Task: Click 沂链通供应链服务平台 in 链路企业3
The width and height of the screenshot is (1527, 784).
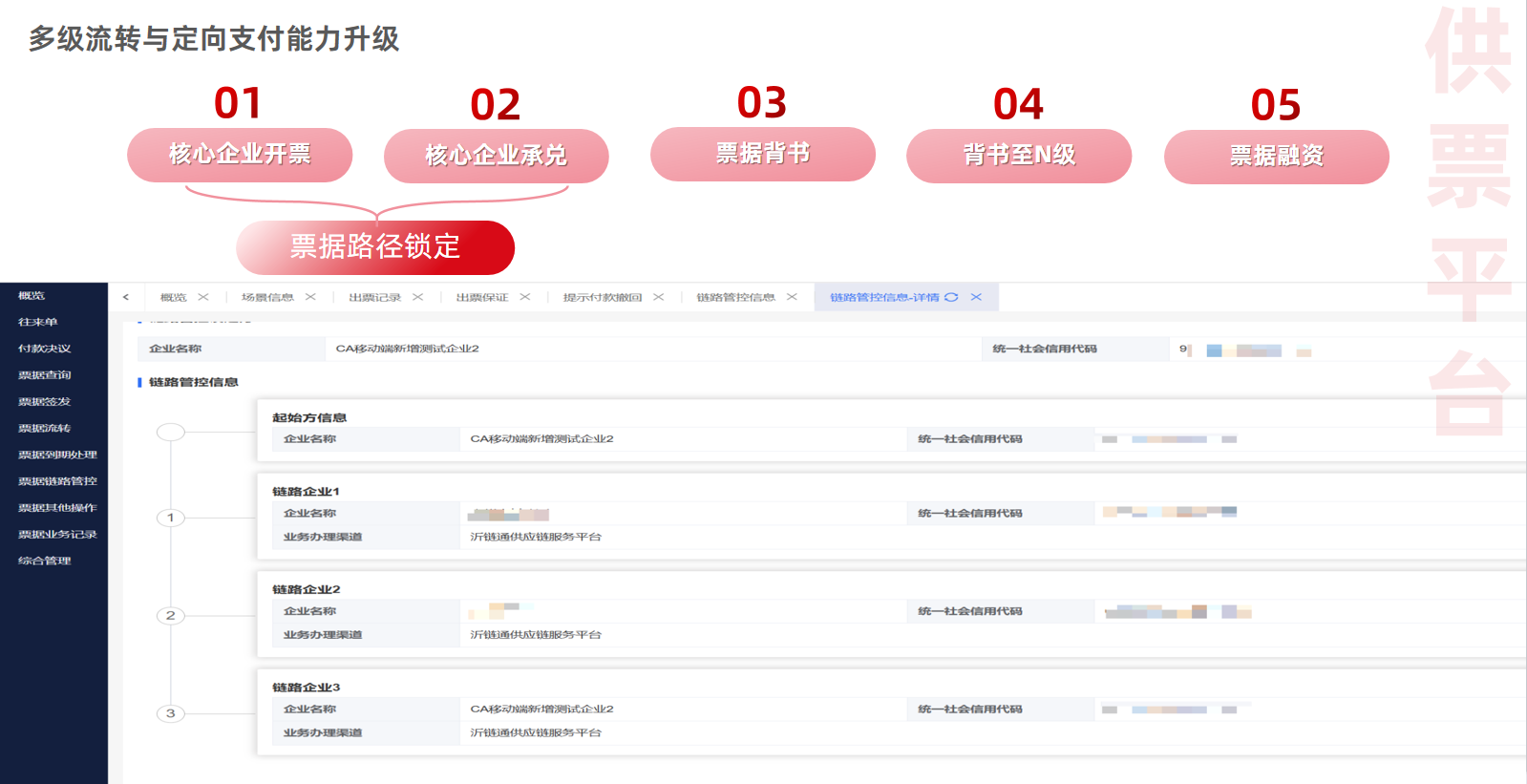Action: click(536, 733)
